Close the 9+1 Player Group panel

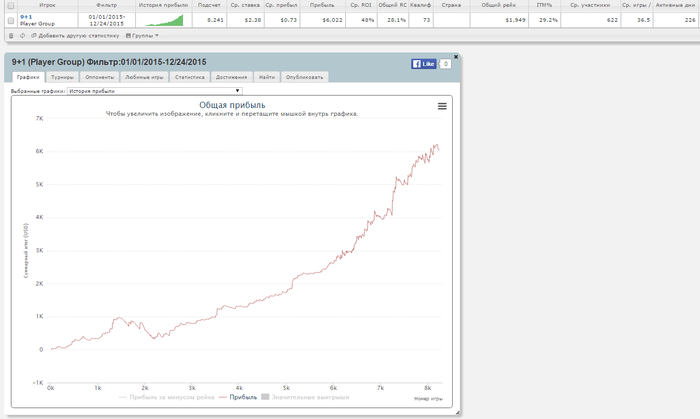pos(456,57)
